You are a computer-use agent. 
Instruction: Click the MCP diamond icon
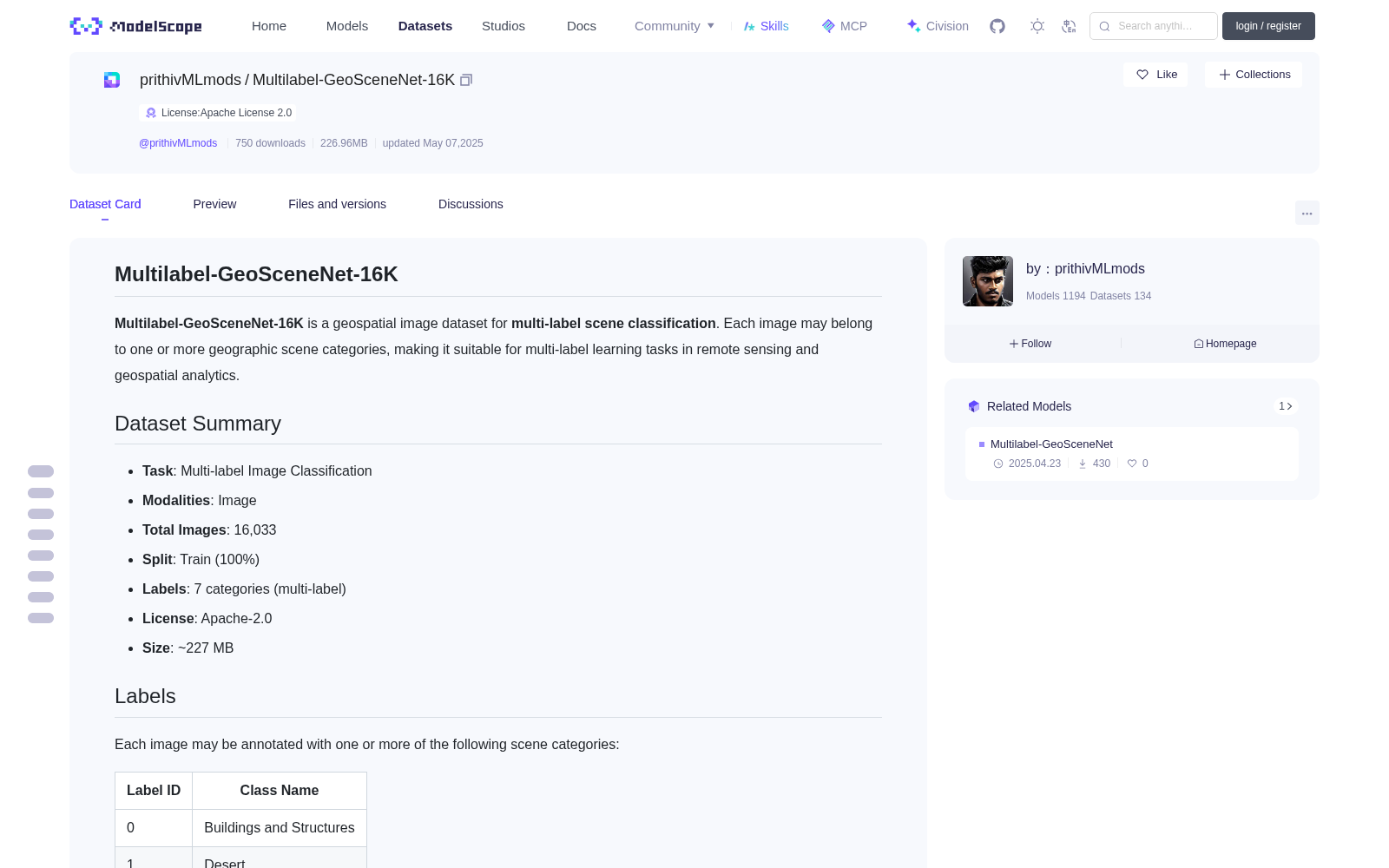[x=828, y=26]
